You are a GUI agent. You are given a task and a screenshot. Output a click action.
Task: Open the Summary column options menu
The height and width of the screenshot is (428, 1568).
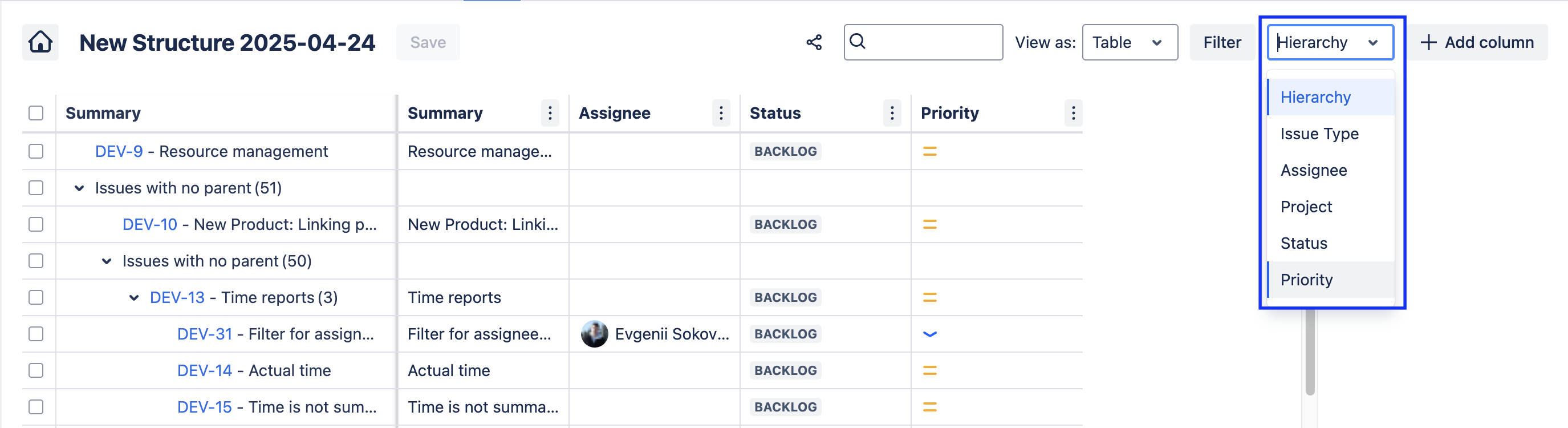pos(550,113)
